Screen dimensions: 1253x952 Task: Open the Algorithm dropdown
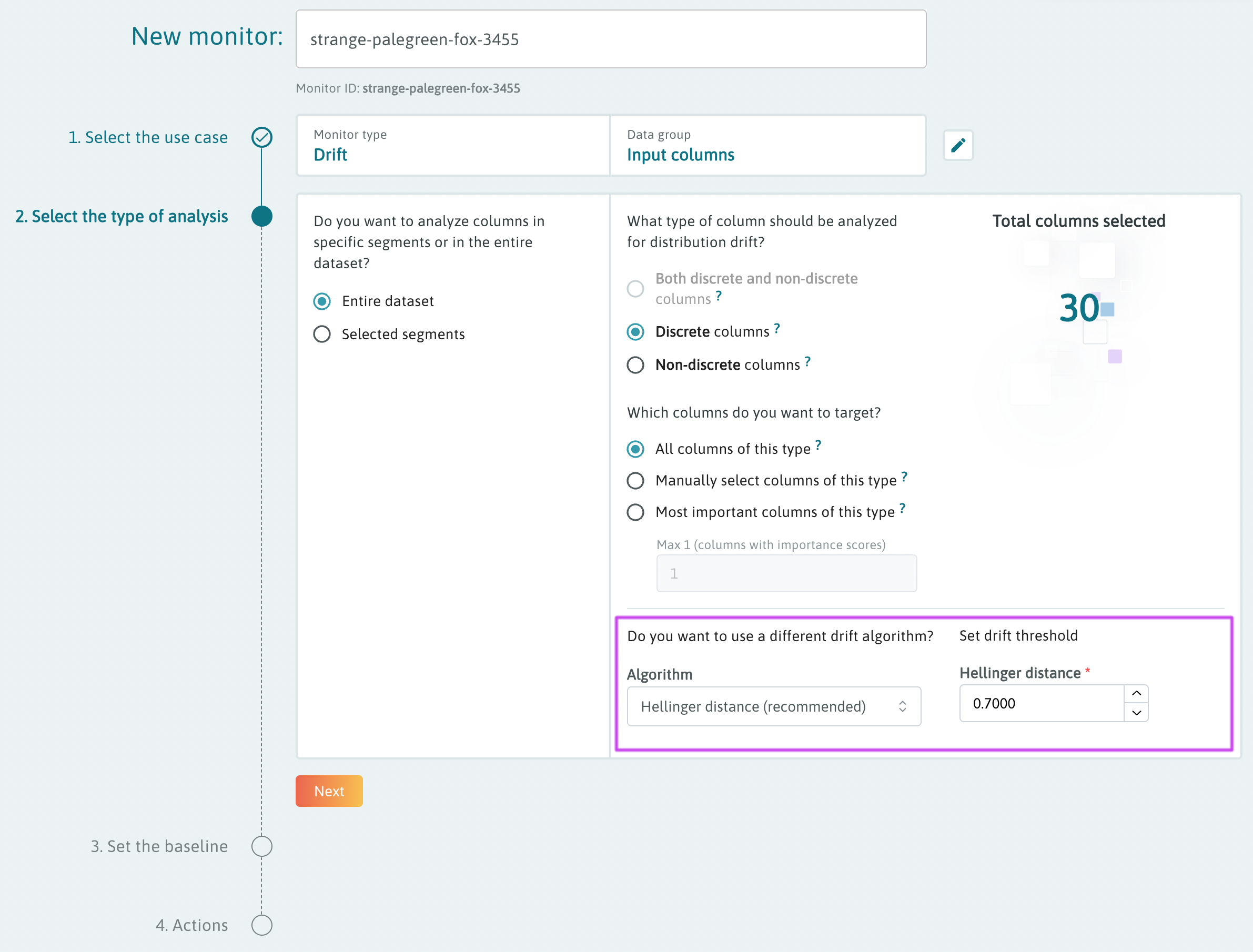[774, 706]
